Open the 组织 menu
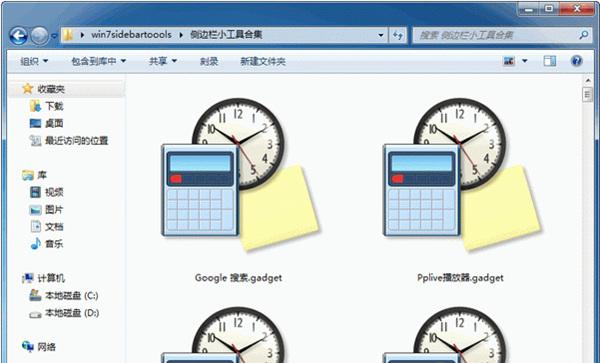The height and width of the screenshot is (363, 600). [34, 61]
